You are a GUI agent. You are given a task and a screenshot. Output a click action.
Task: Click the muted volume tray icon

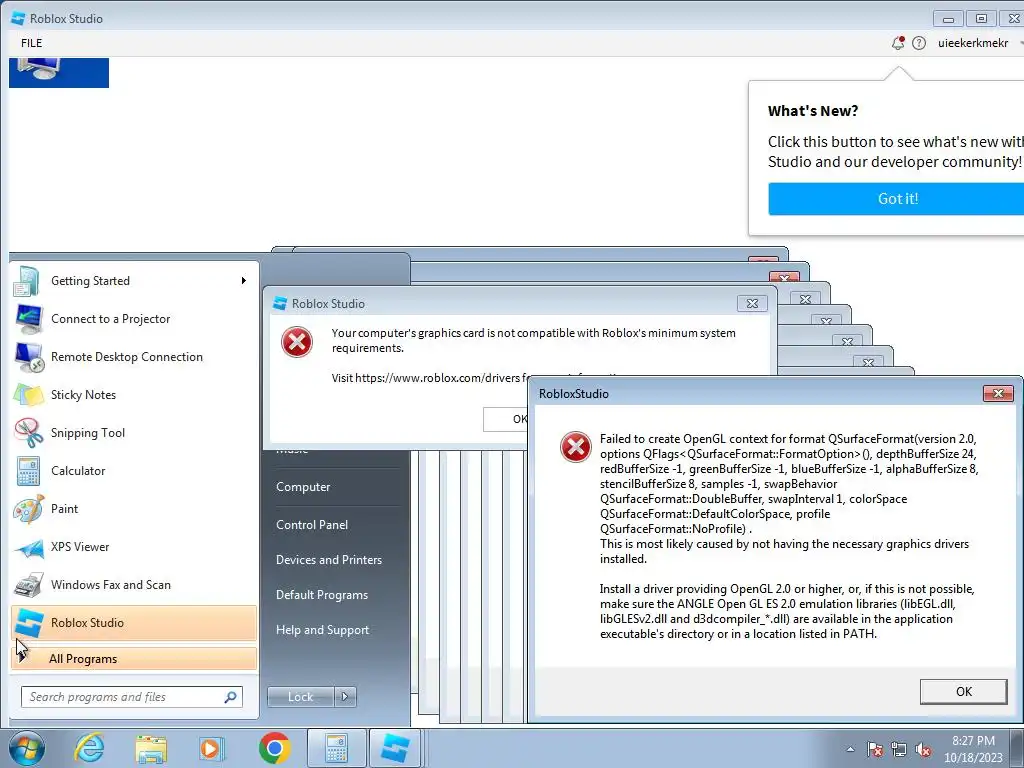coord(923,750)
